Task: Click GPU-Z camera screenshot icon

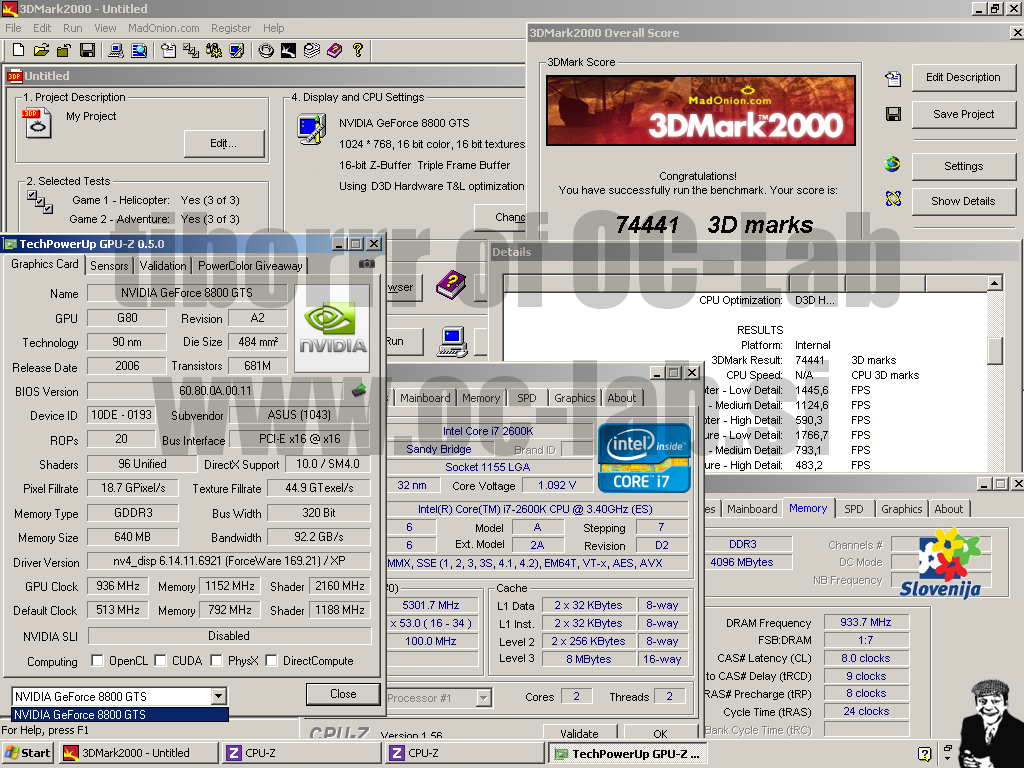Action: coord(366,264)
